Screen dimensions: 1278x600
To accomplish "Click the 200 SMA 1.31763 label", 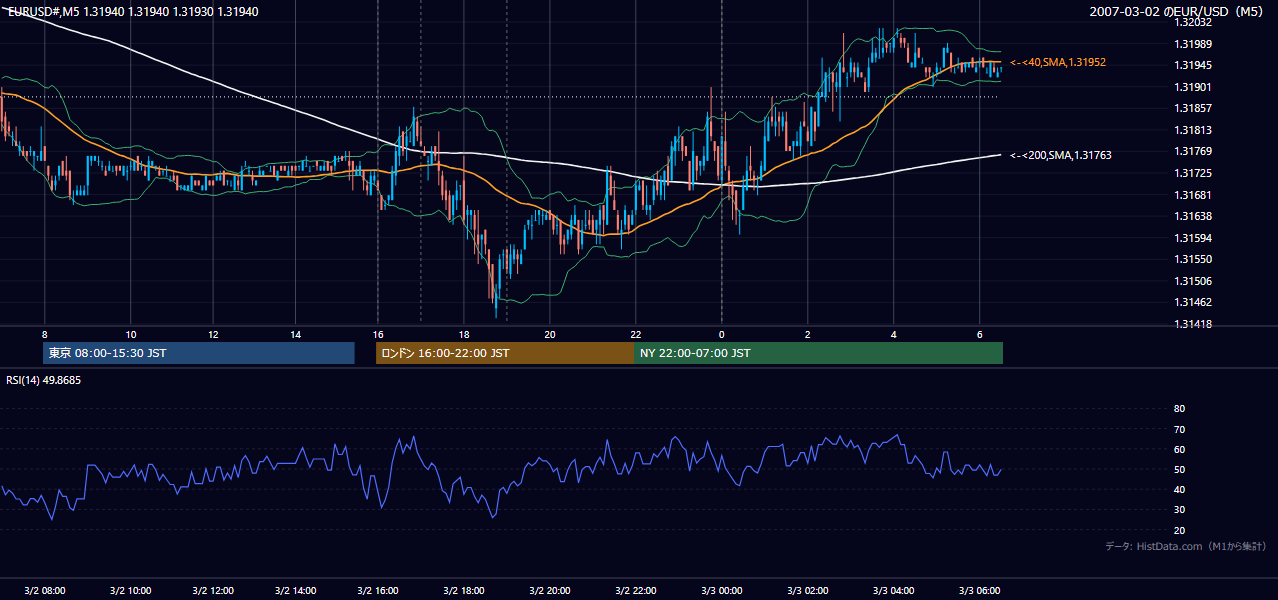I will click(1061, 155).
